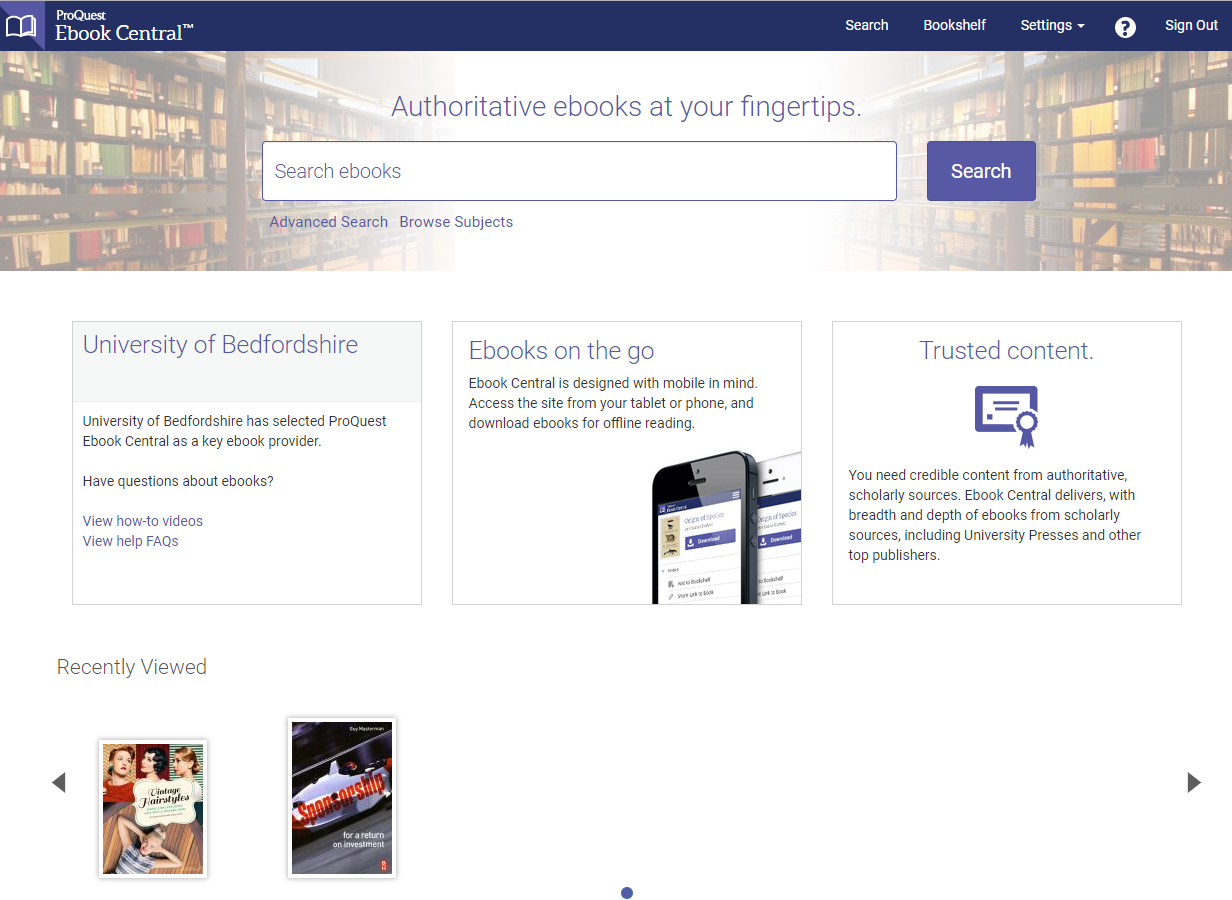The width and height of the screenshot is (1232, 900).
Task: Click the View help FAQs link
Action: (131, 541)
